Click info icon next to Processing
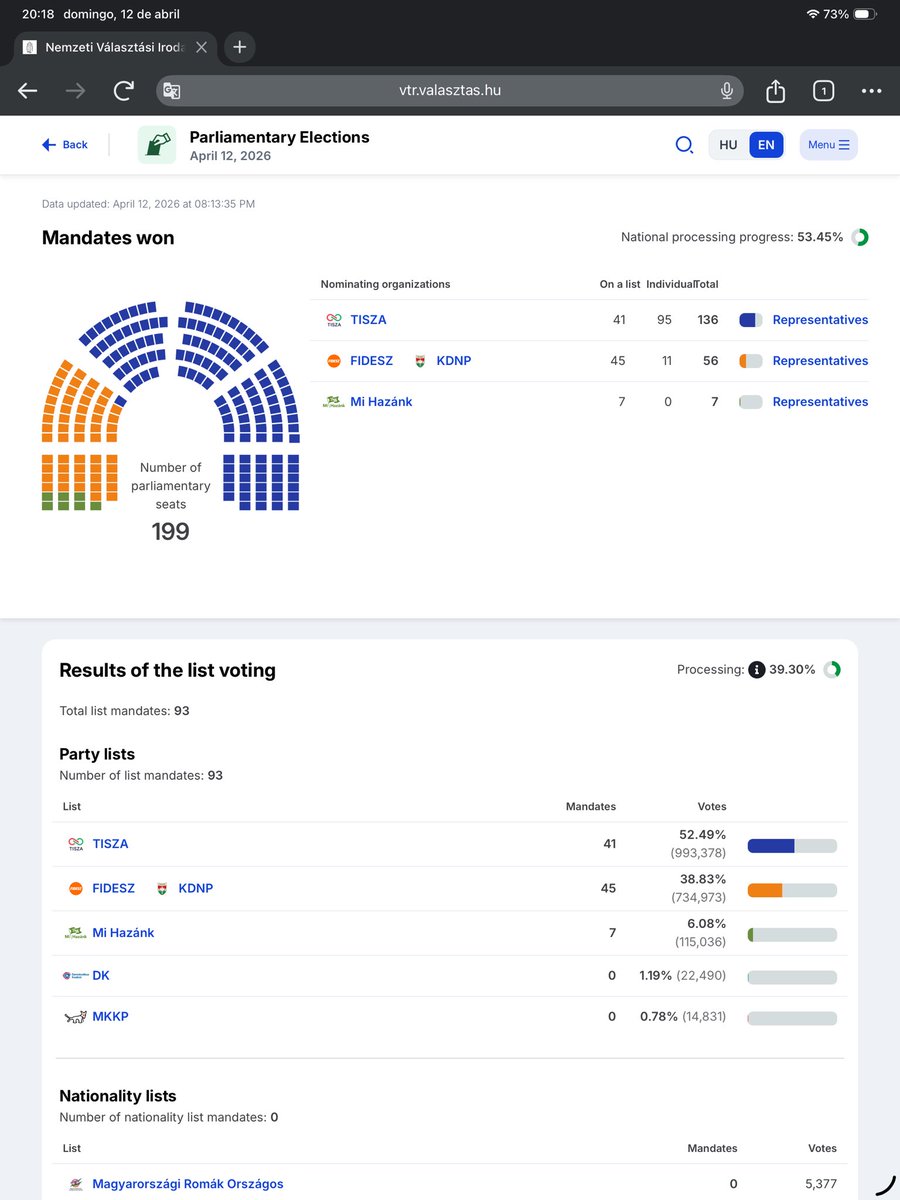The width and height of the screenshot is (900, 1200). pyautogui.click(x=756, y=670)
